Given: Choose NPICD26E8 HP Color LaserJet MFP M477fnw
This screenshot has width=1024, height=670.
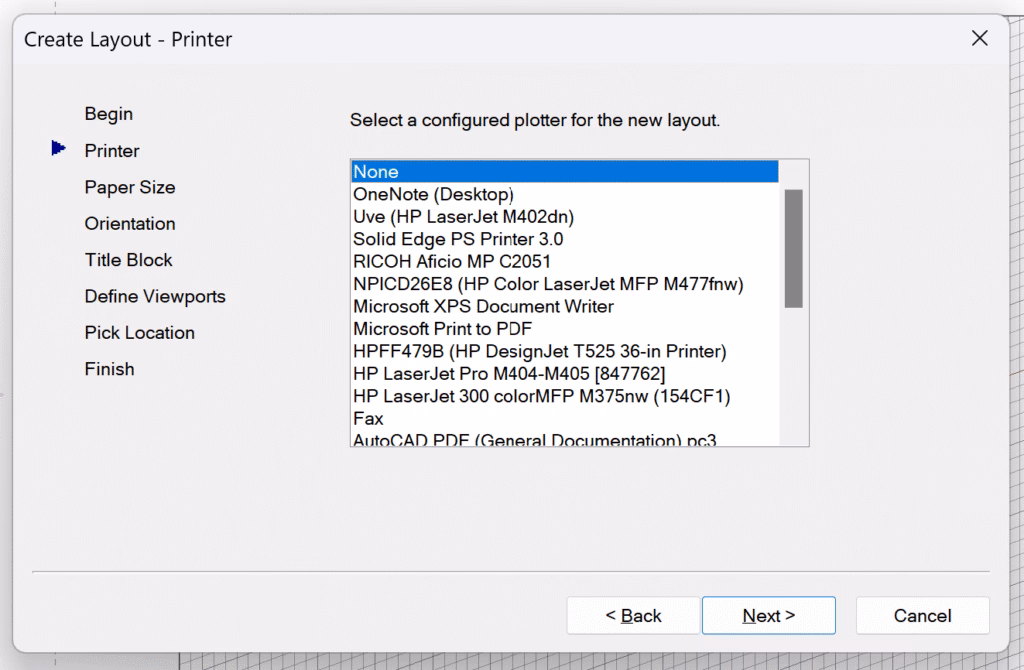Looking at the screenshot, I should point(565,283).
